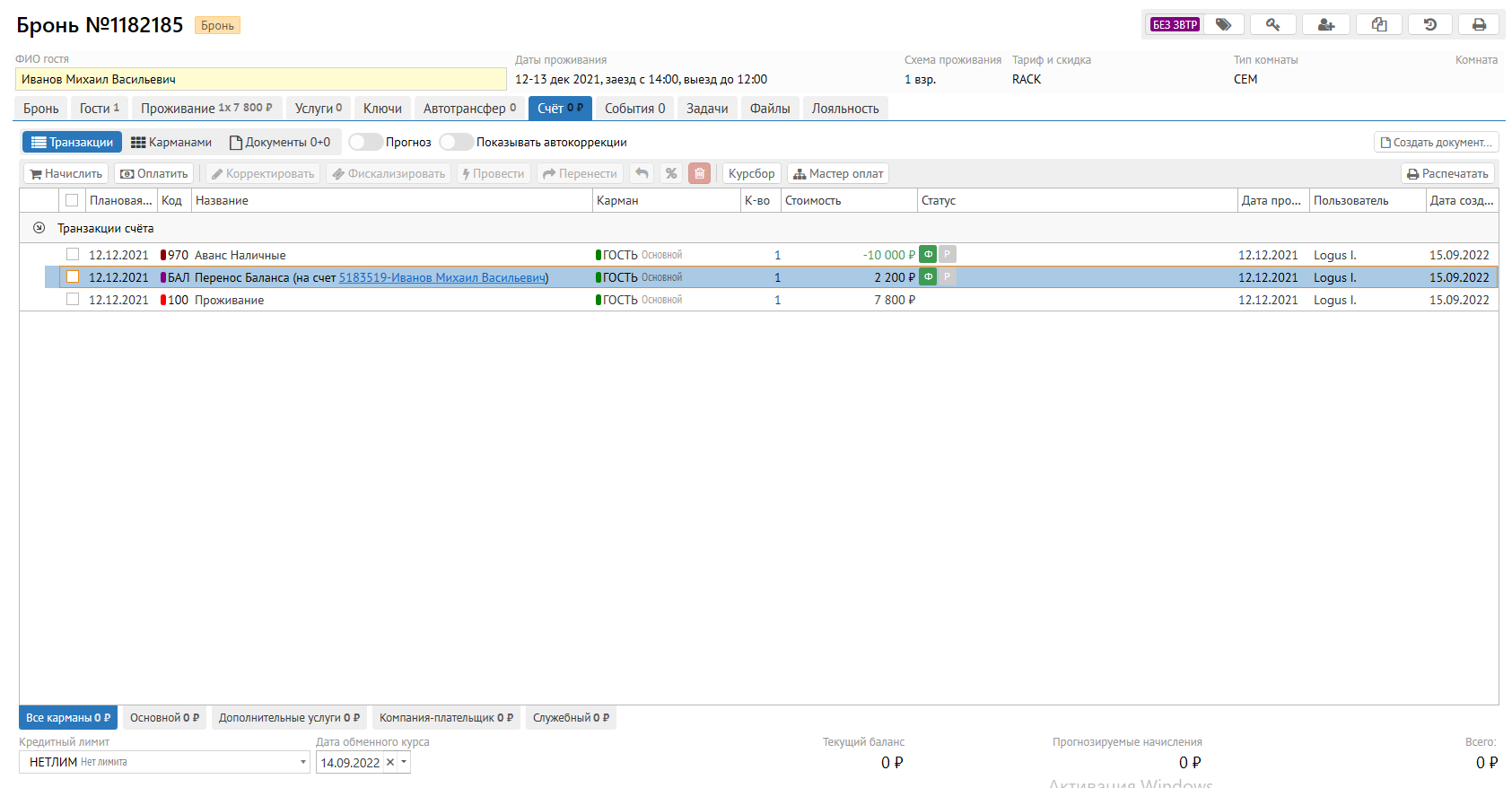This screenshot has width=1512, height=788.
Task: Click the red marker on Проживание row
Action: coord(163,300)
